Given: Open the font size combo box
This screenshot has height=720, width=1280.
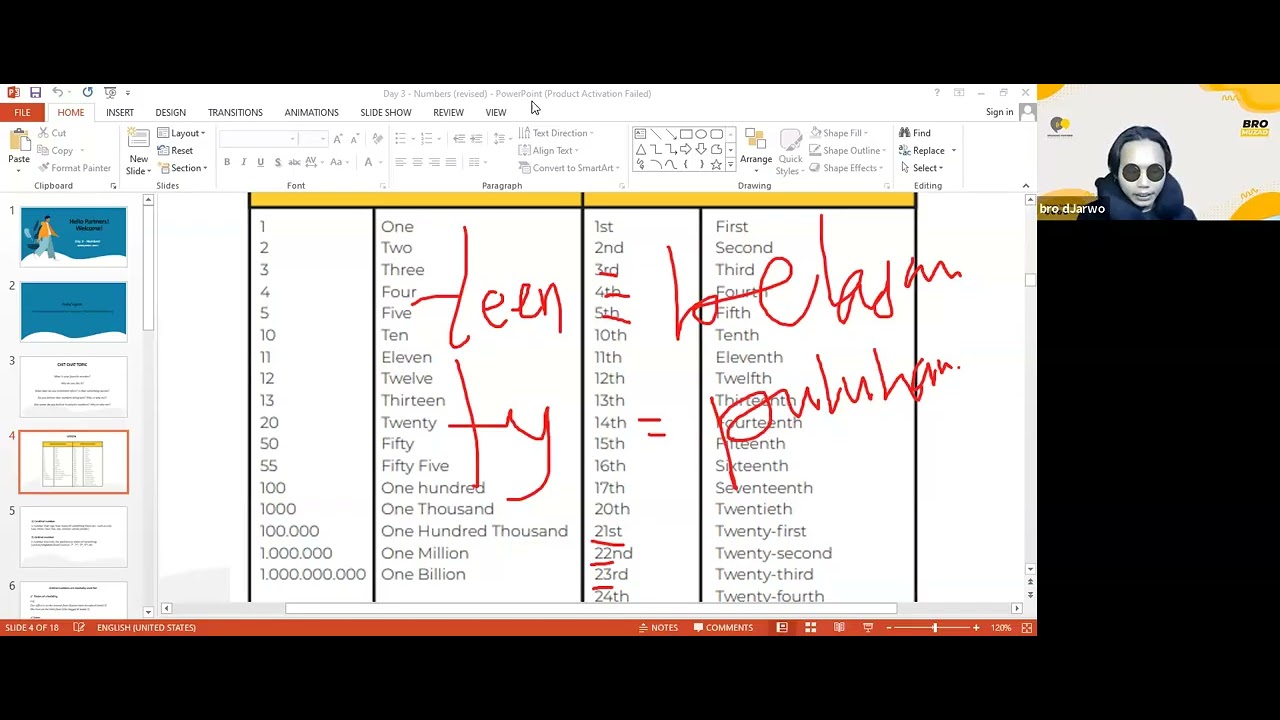Looking at the screenshot, I should pos(313,138).
